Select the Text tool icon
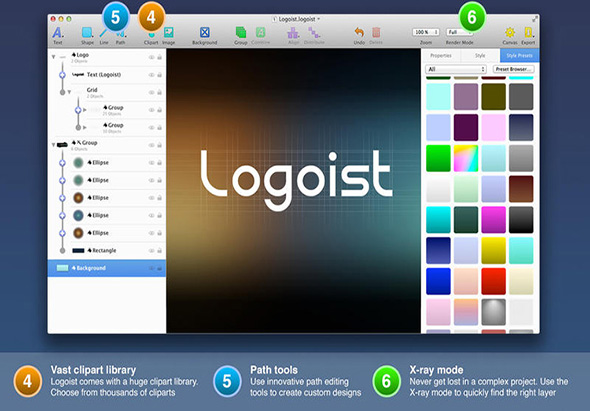 57,33
